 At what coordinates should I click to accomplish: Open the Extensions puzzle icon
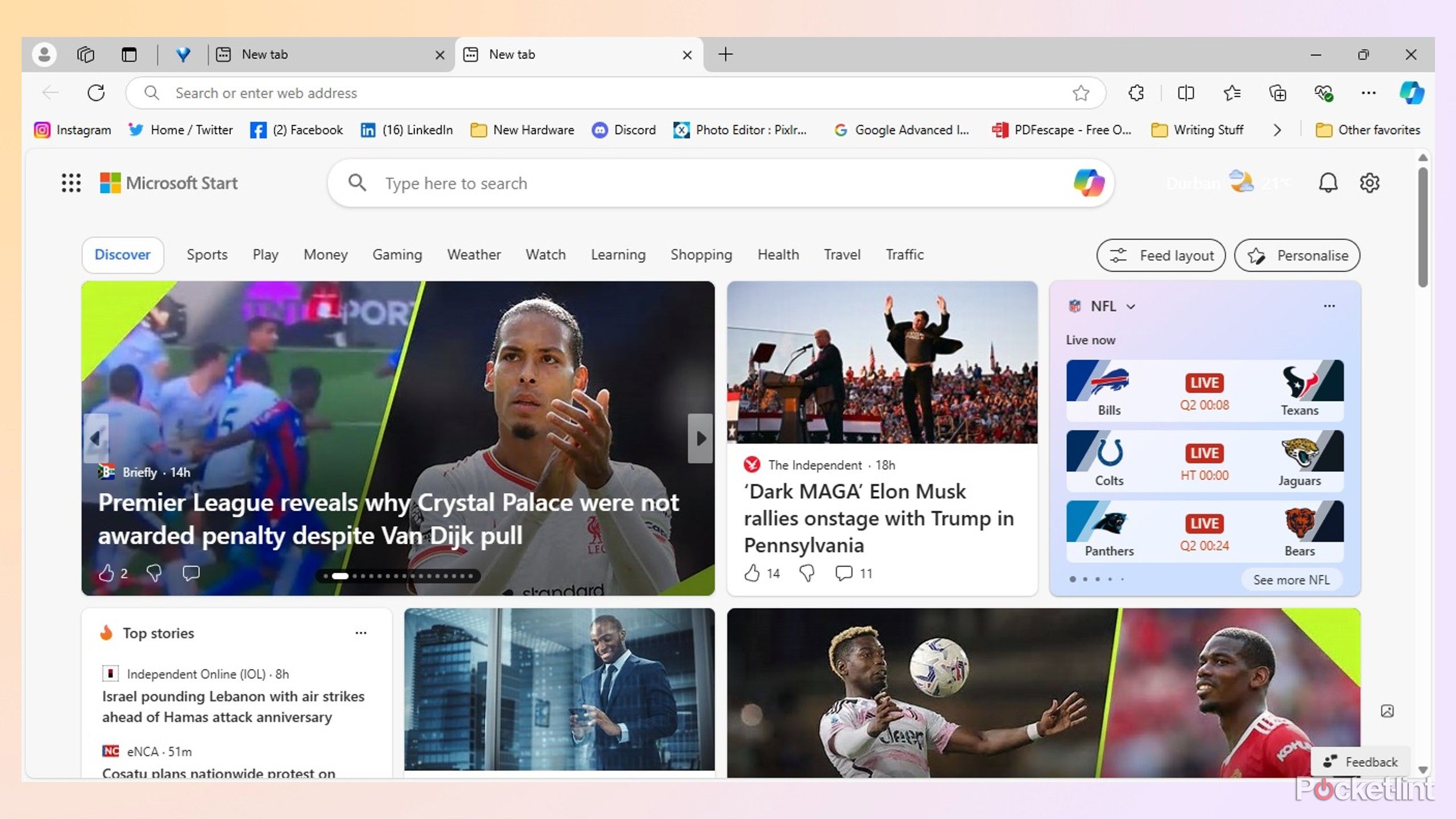coord(1136,93)
